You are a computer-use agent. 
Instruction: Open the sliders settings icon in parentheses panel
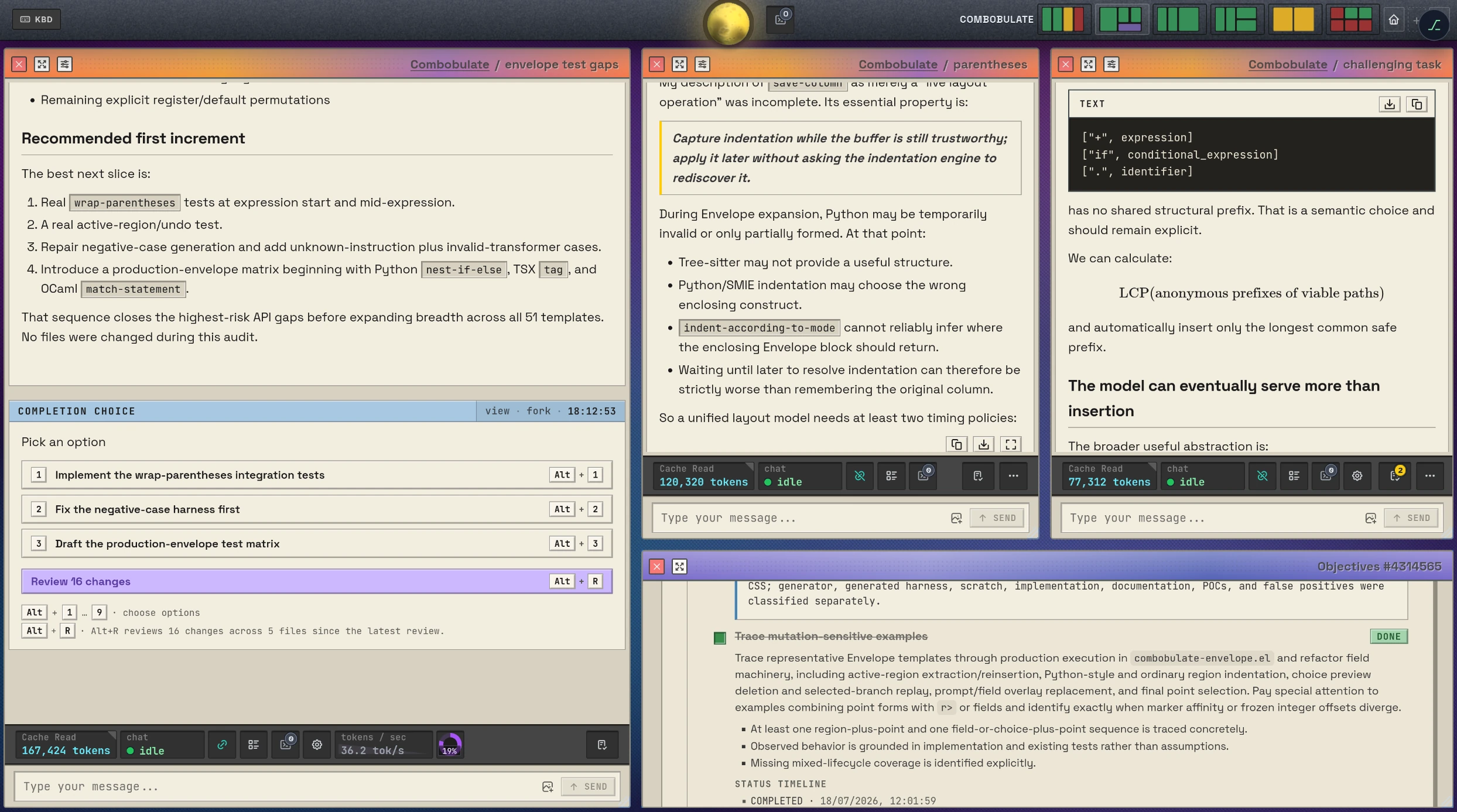tap(702, 64)
